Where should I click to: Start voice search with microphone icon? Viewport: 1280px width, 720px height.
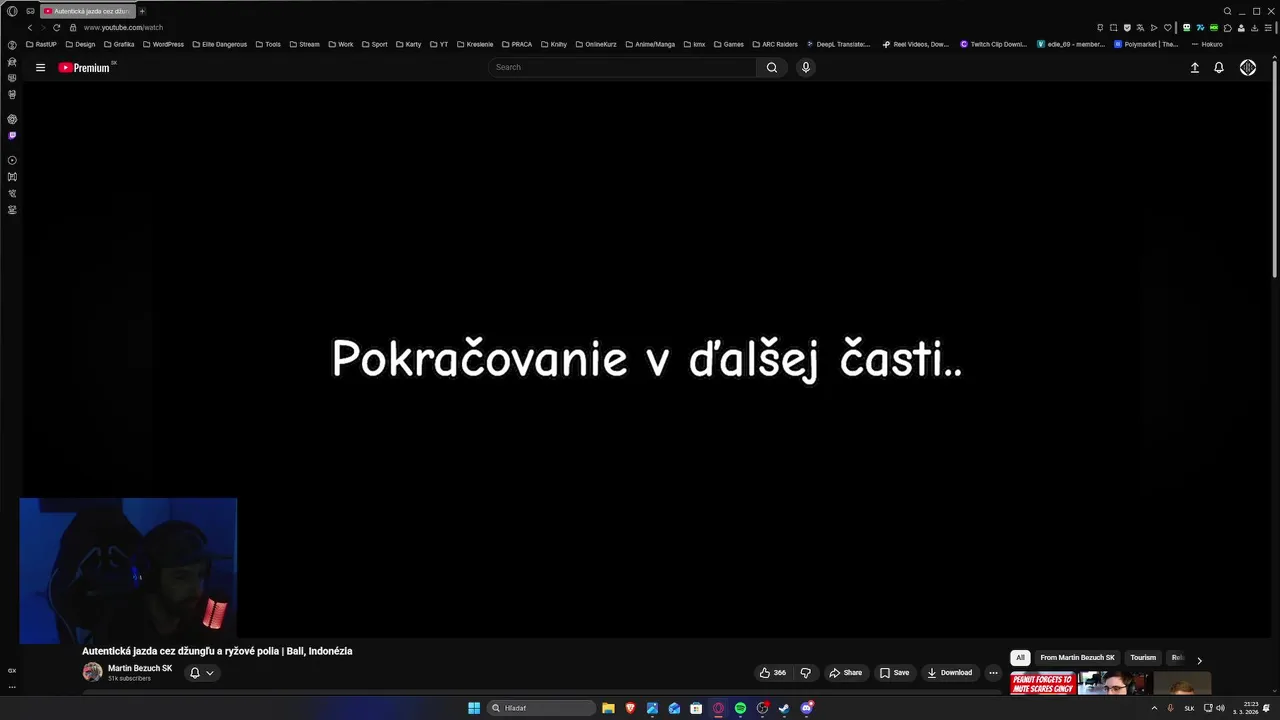point(805,67)
